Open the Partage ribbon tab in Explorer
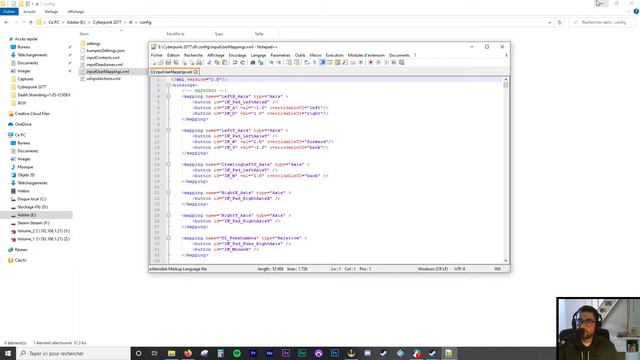This screenshot has height=360, width=640. (51, 12)
